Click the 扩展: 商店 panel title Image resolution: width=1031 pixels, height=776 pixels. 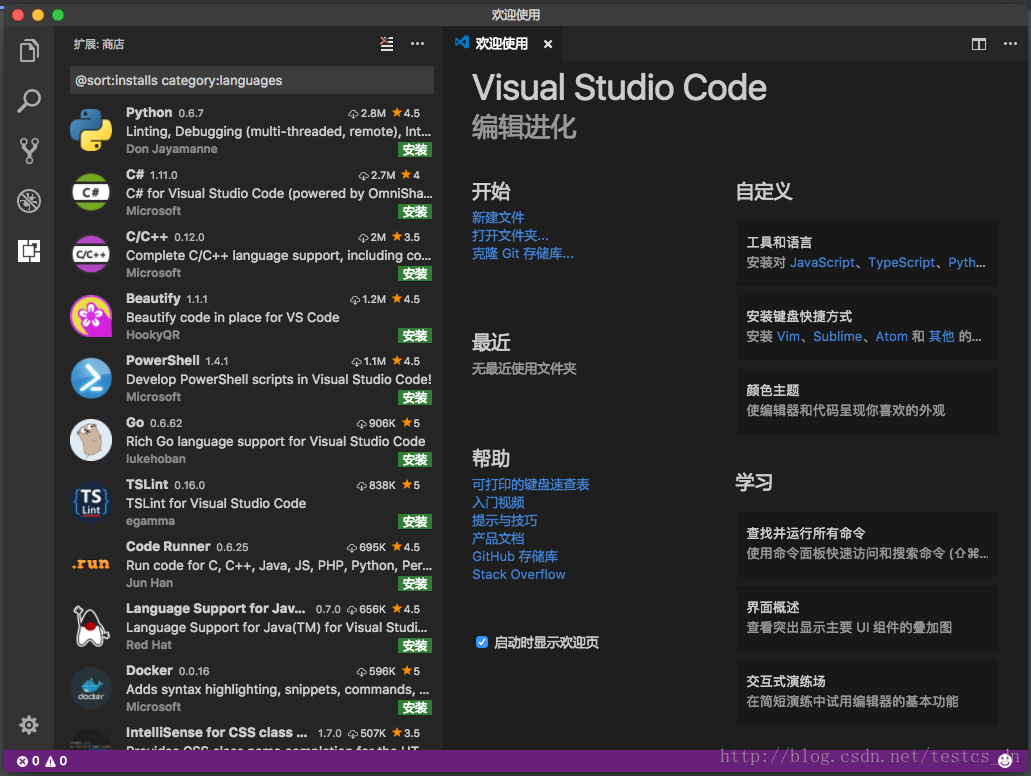click(99, 44)
